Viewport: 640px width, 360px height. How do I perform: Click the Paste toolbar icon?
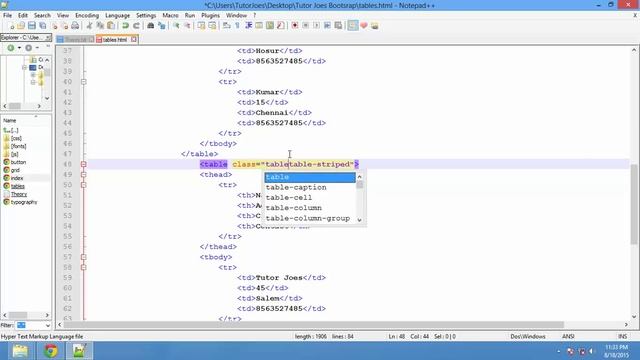111,26
